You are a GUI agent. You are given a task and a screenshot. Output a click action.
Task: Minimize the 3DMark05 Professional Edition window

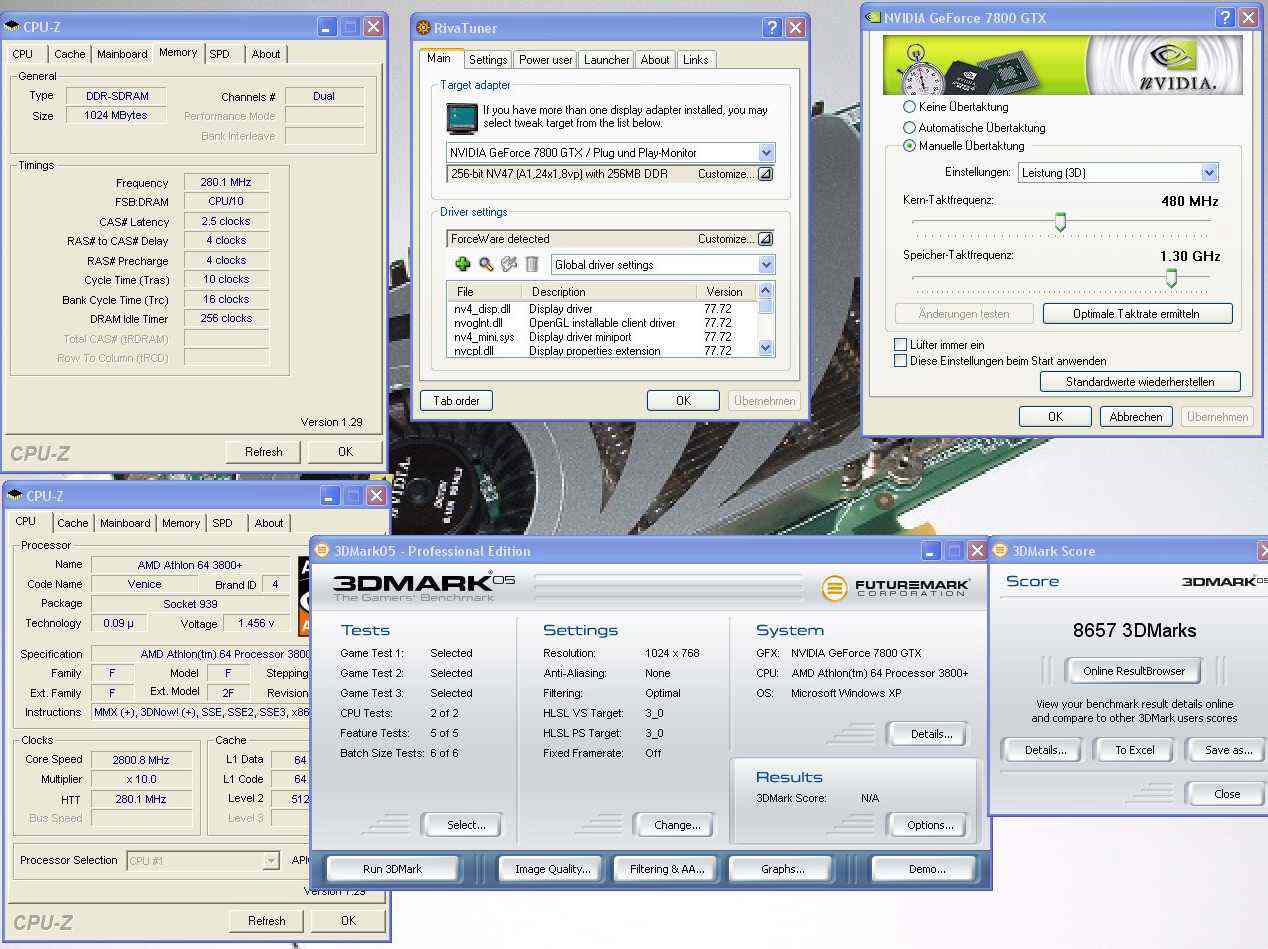(x=931, y=551)
